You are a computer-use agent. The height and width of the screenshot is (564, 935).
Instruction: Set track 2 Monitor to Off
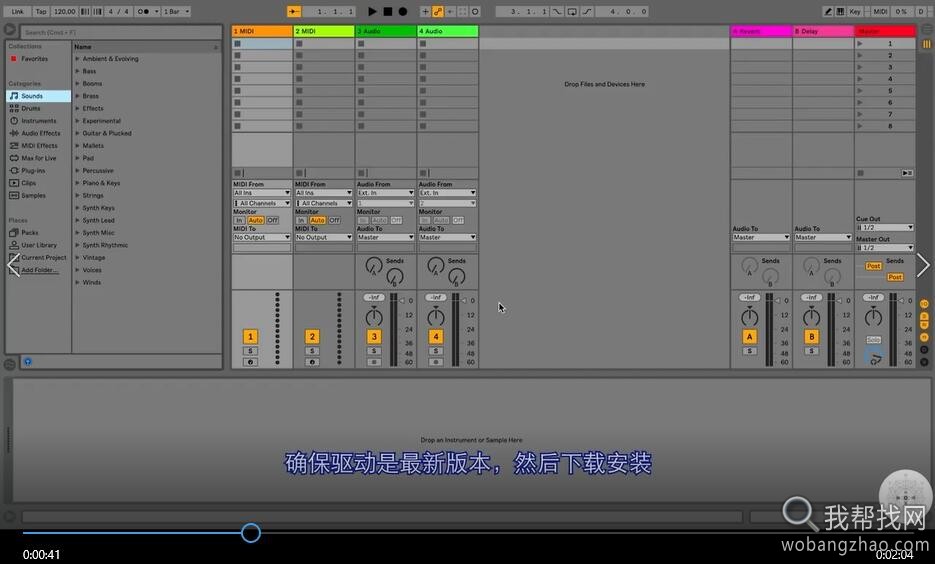point(335,221)
